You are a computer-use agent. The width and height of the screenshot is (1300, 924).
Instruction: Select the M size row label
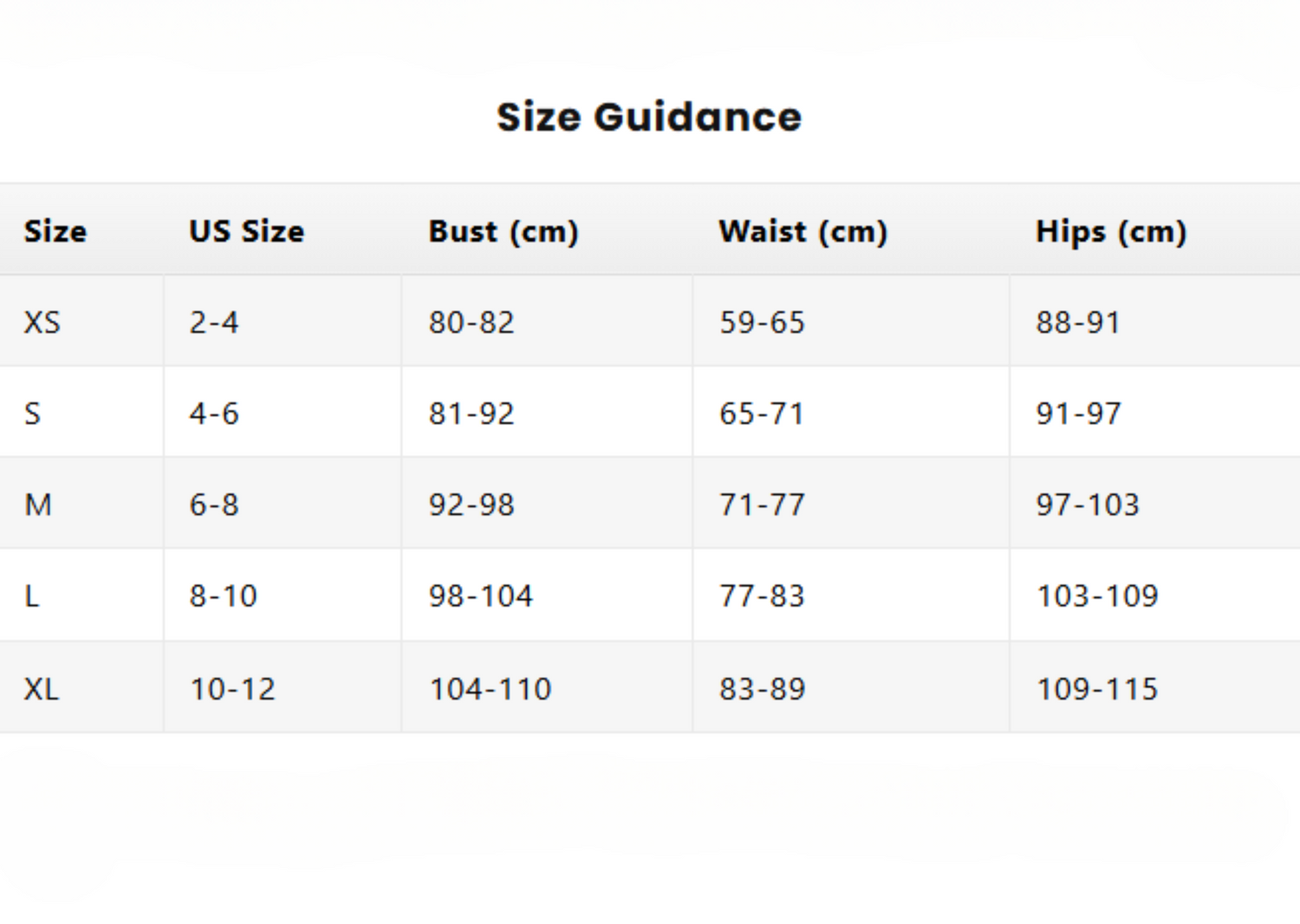click(38, 504)
